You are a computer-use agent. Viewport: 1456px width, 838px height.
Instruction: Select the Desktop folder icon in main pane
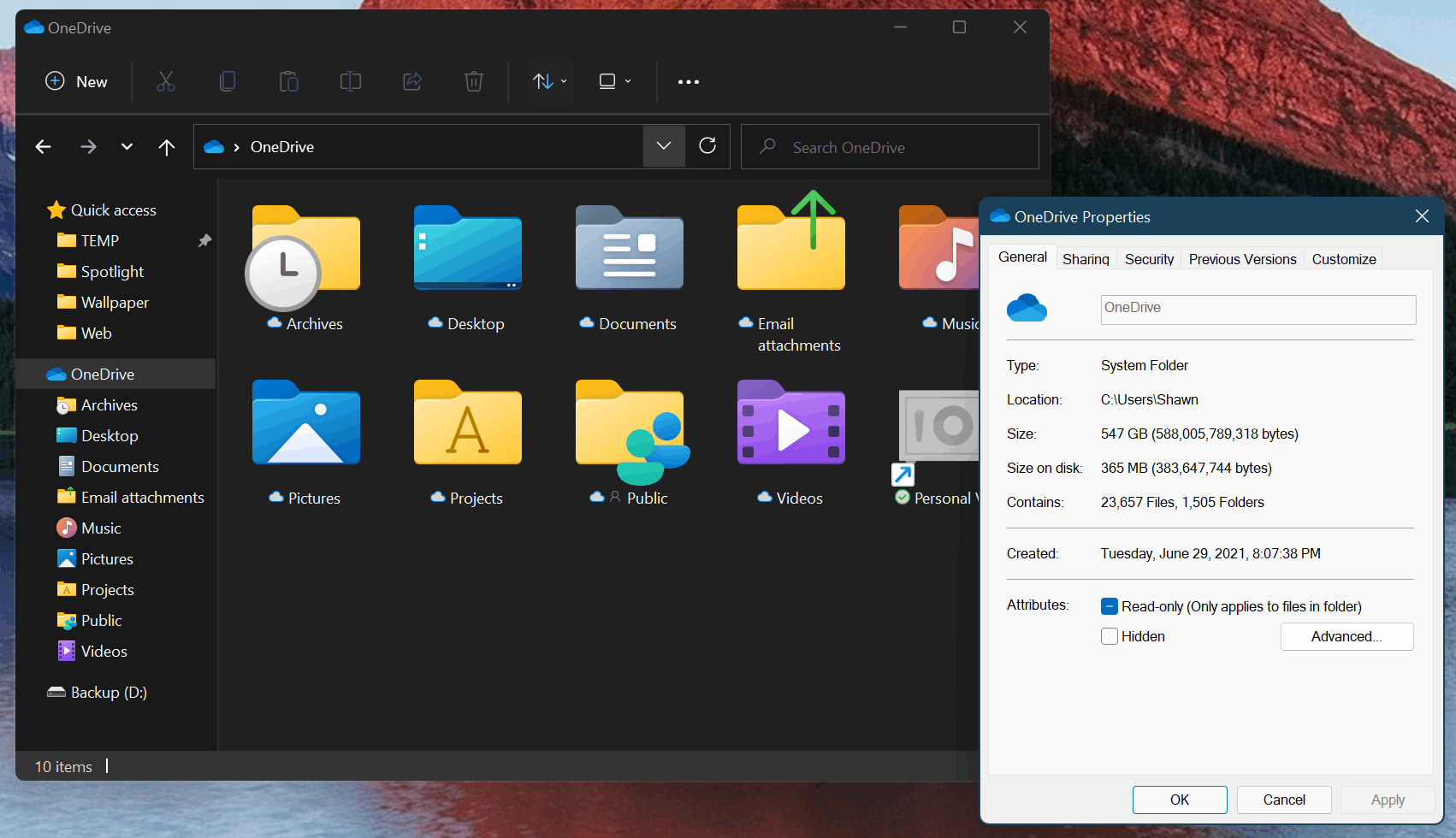(x=467, y=248)
